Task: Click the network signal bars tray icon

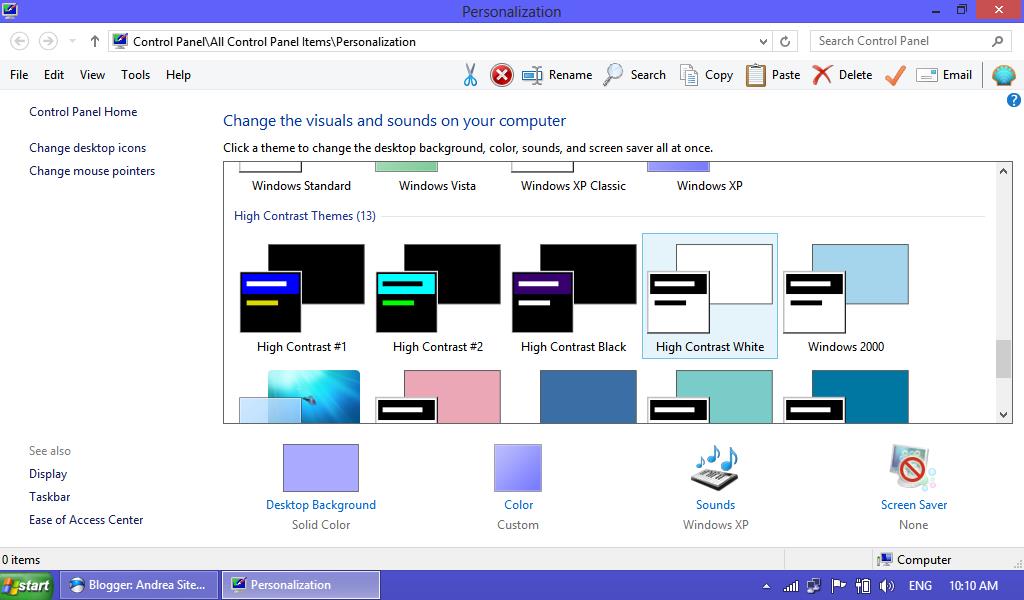Action: click(791, 586)
